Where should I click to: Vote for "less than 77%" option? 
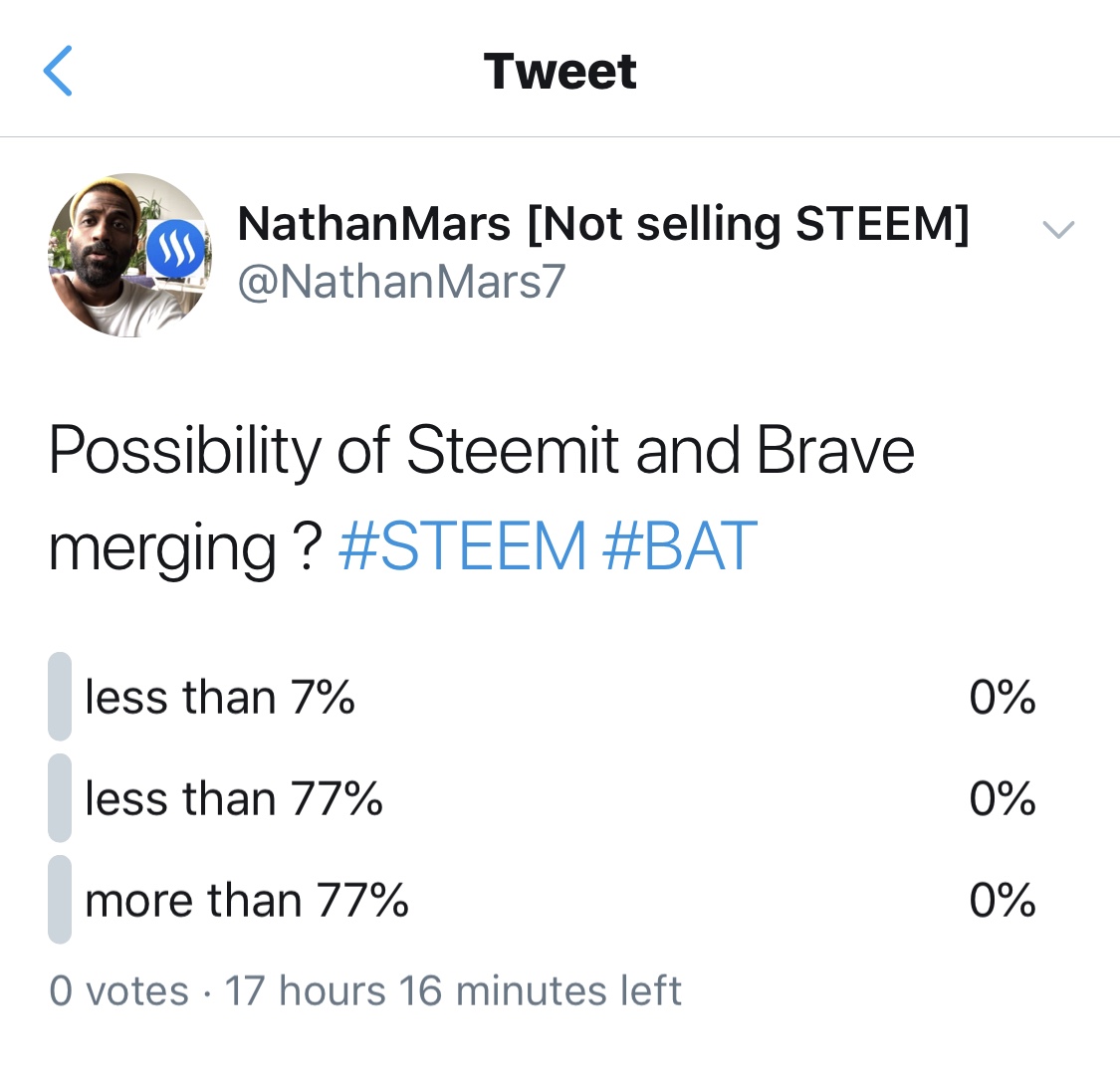tap(543, 798)
